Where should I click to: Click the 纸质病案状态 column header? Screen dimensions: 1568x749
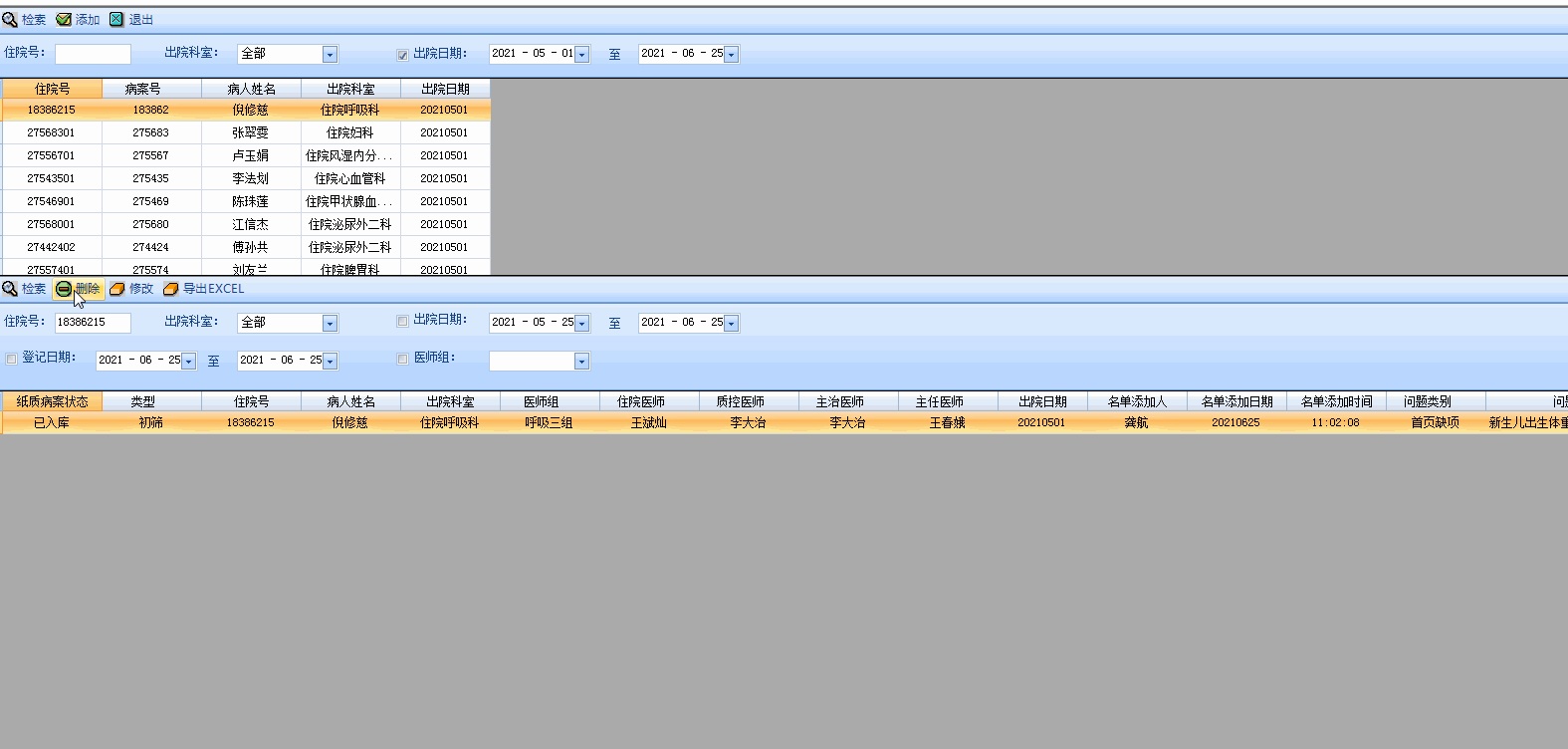(x=52, y=401)
